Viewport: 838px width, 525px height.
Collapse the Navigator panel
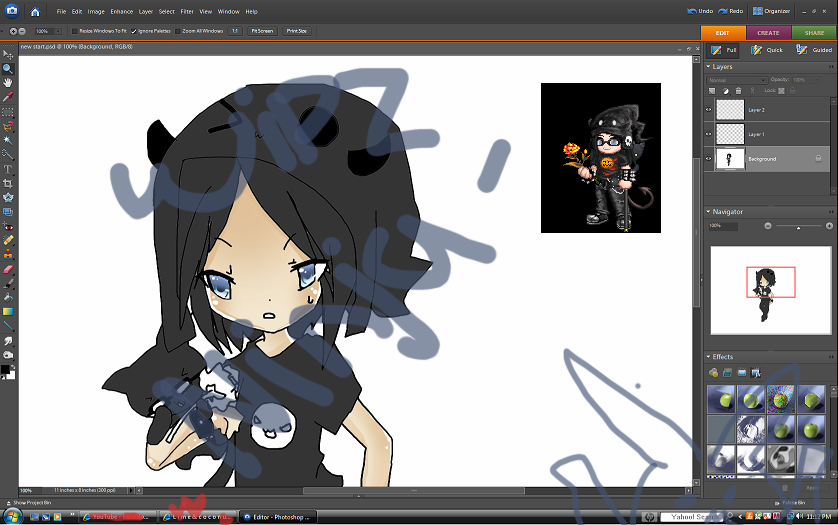tap(708, 212)
